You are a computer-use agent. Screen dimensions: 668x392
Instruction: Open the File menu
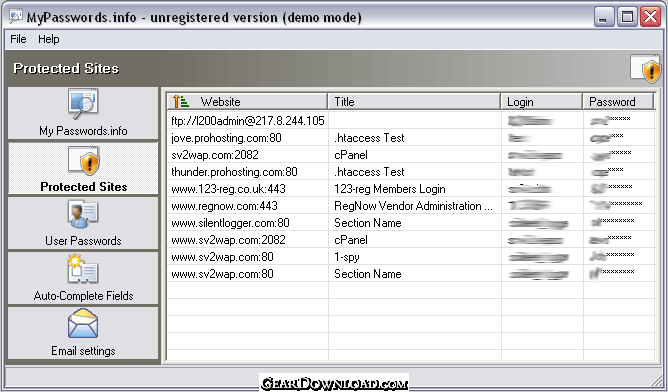[x=18, y=39]
